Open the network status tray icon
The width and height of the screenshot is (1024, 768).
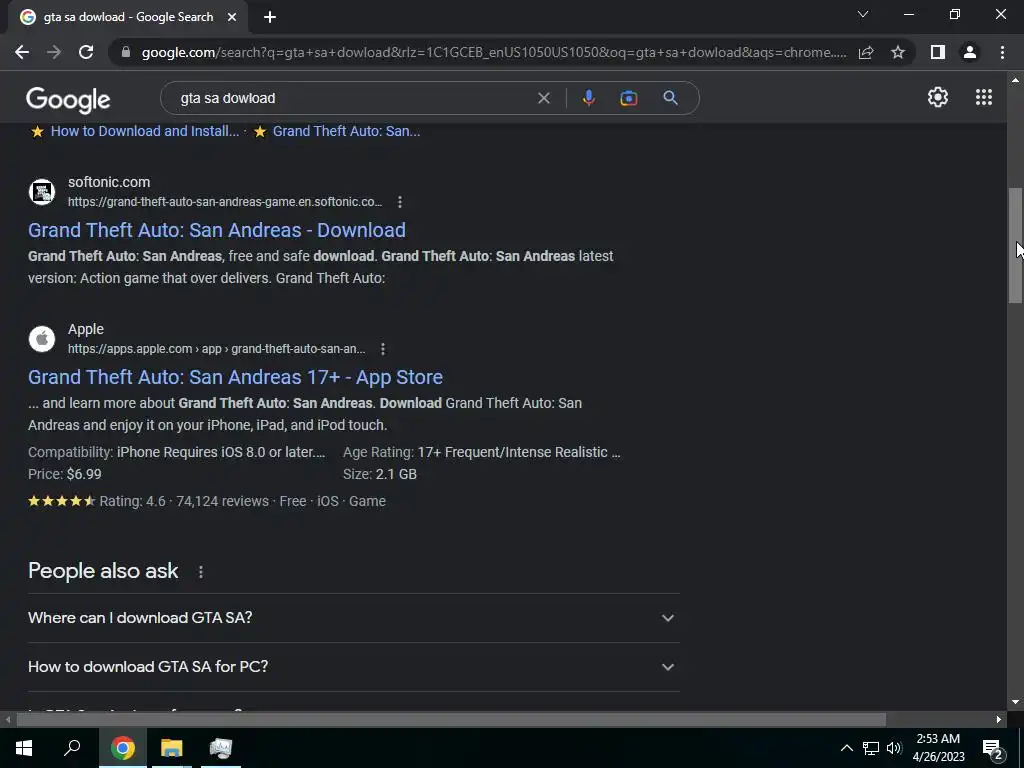tap(871, 748)
